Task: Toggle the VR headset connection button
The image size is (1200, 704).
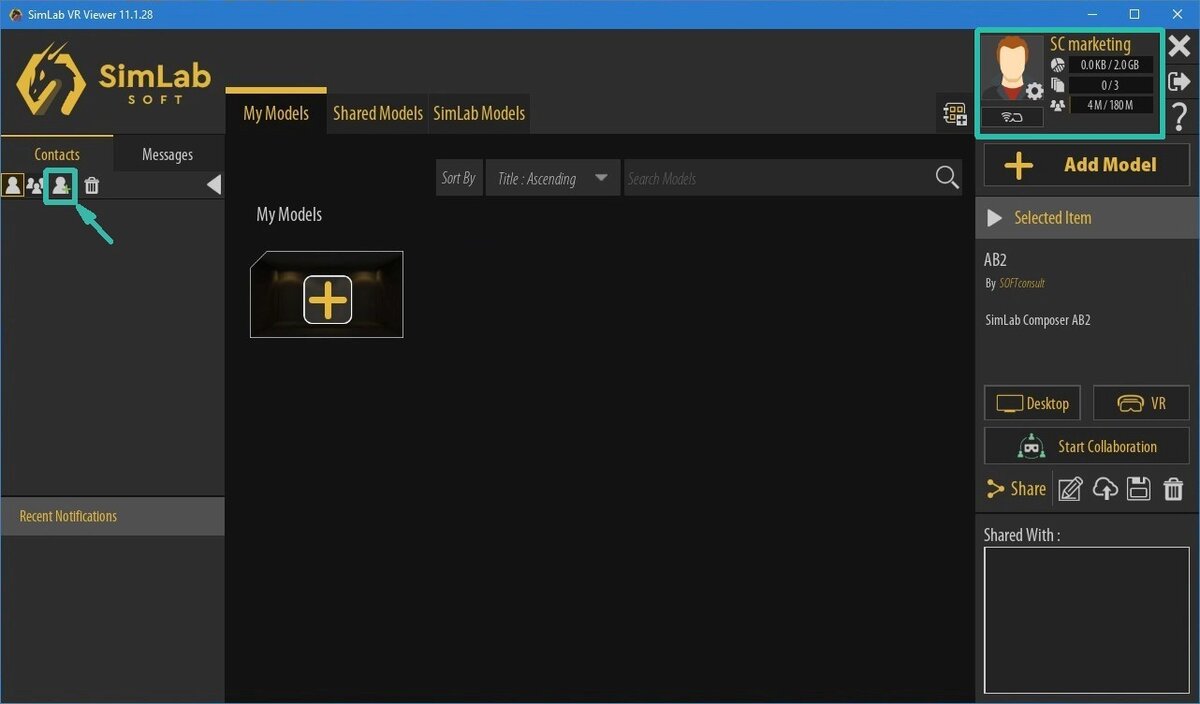Action: tap(1012, 117)
